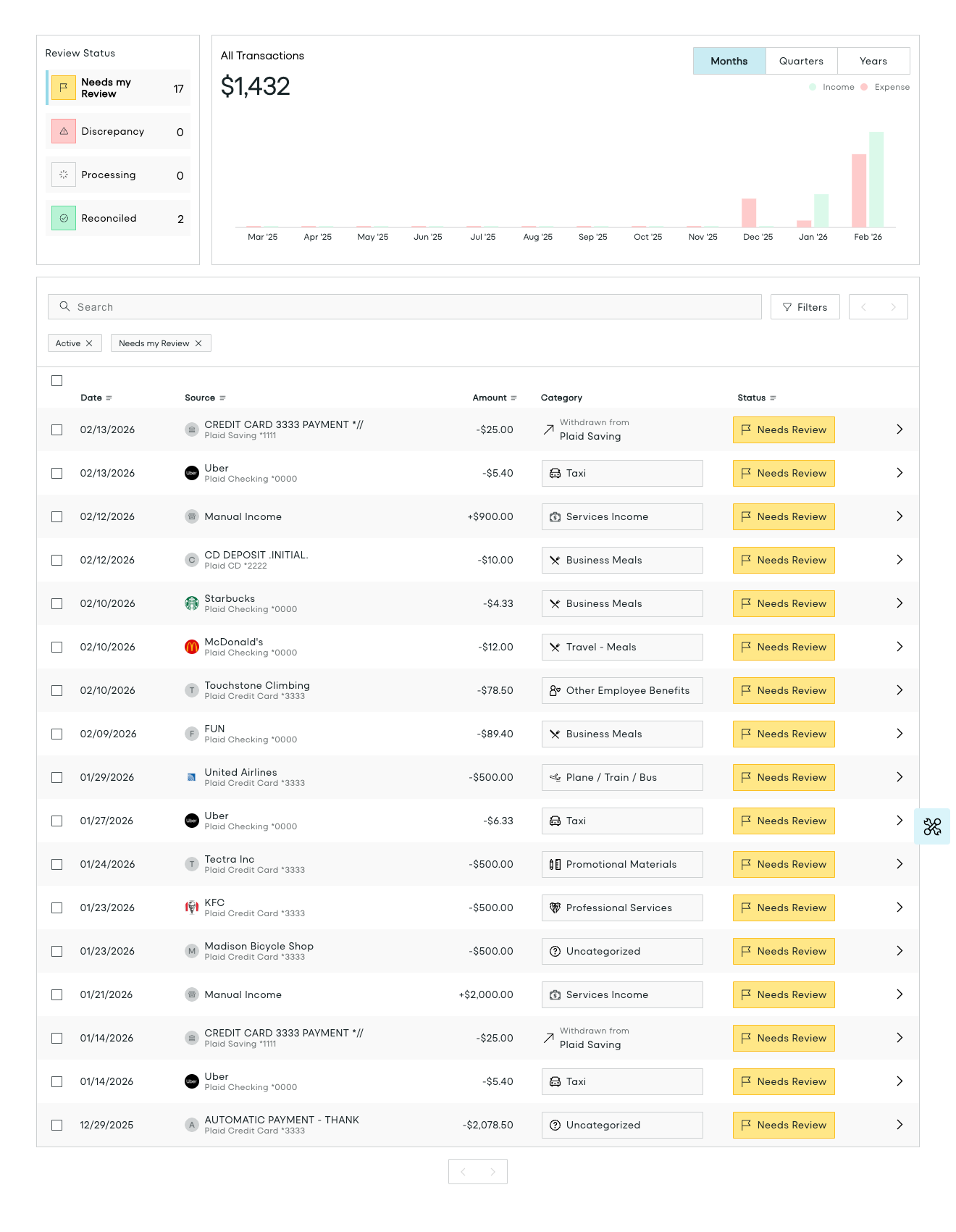The width and height of the screenshot is (956, 1232).
Task: Switch chart to Quarters view
Action: coord(802,61)
